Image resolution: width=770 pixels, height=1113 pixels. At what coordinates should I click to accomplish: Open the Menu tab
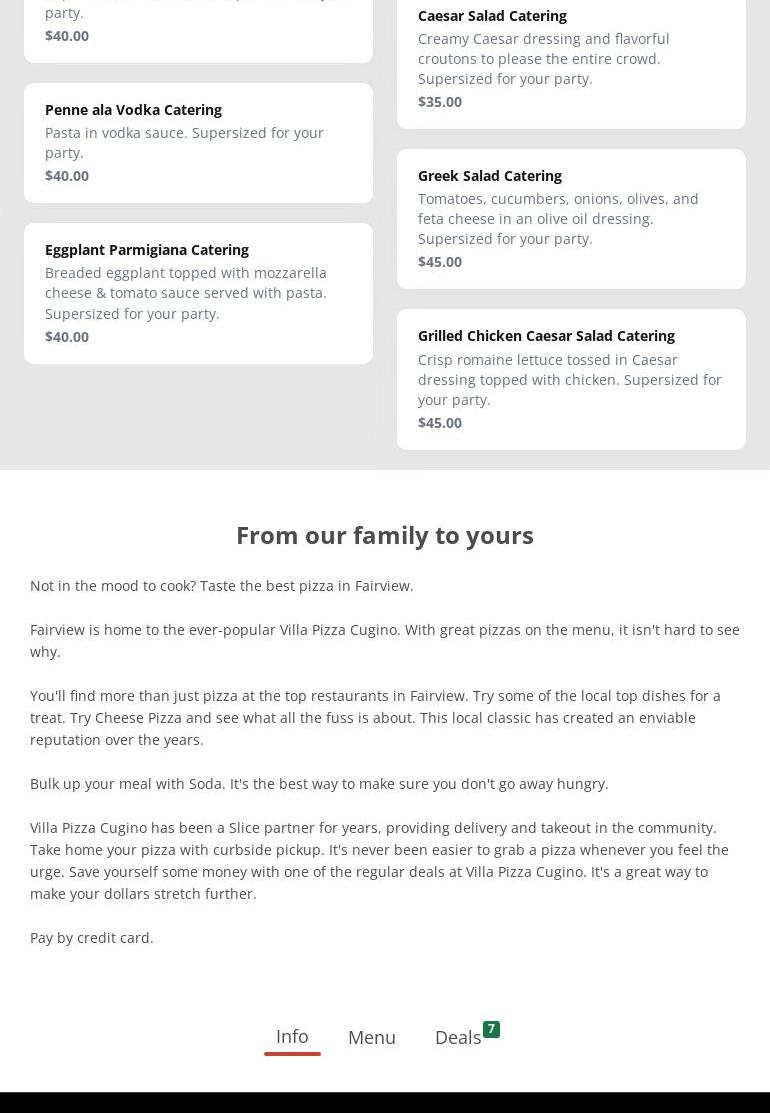coord(372,1038)
